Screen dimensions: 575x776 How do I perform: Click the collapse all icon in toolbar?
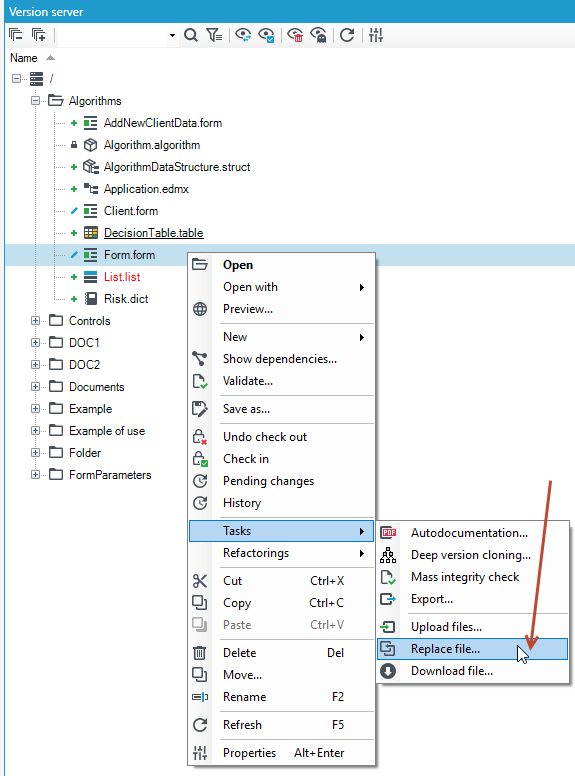(16, 35)
